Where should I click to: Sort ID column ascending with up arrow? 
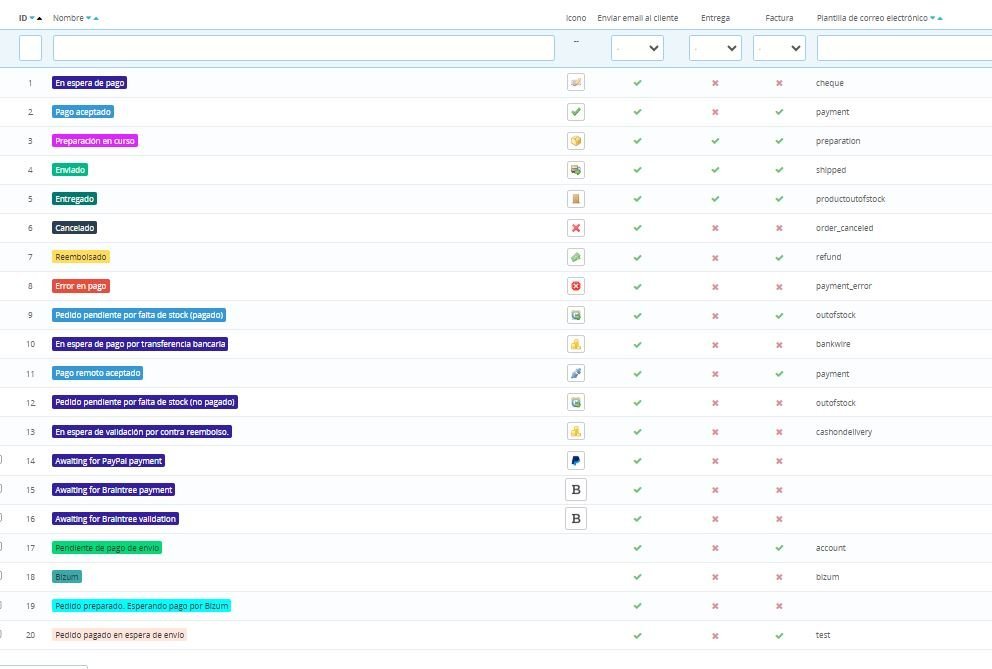click(39, 18)
